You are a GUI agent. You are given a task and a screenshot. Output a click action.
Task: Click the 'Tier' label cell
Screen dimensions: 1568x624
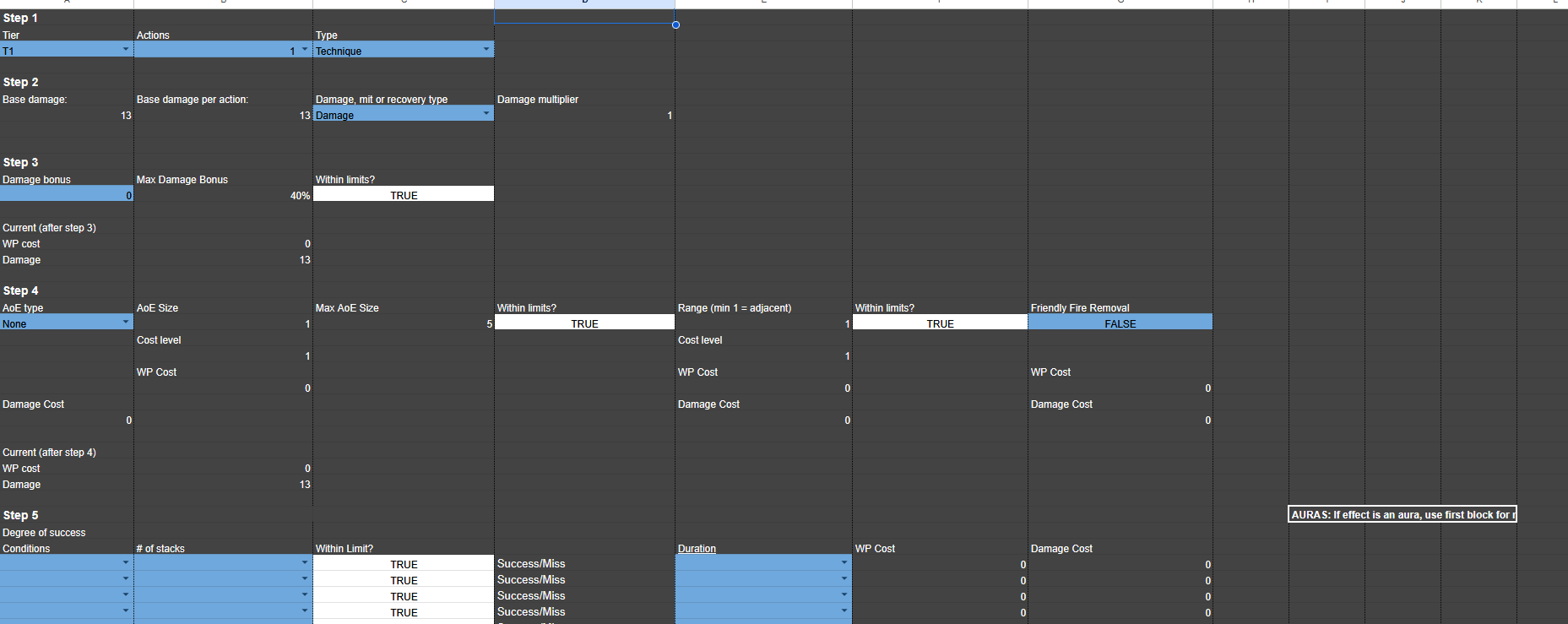pos(11,35)
